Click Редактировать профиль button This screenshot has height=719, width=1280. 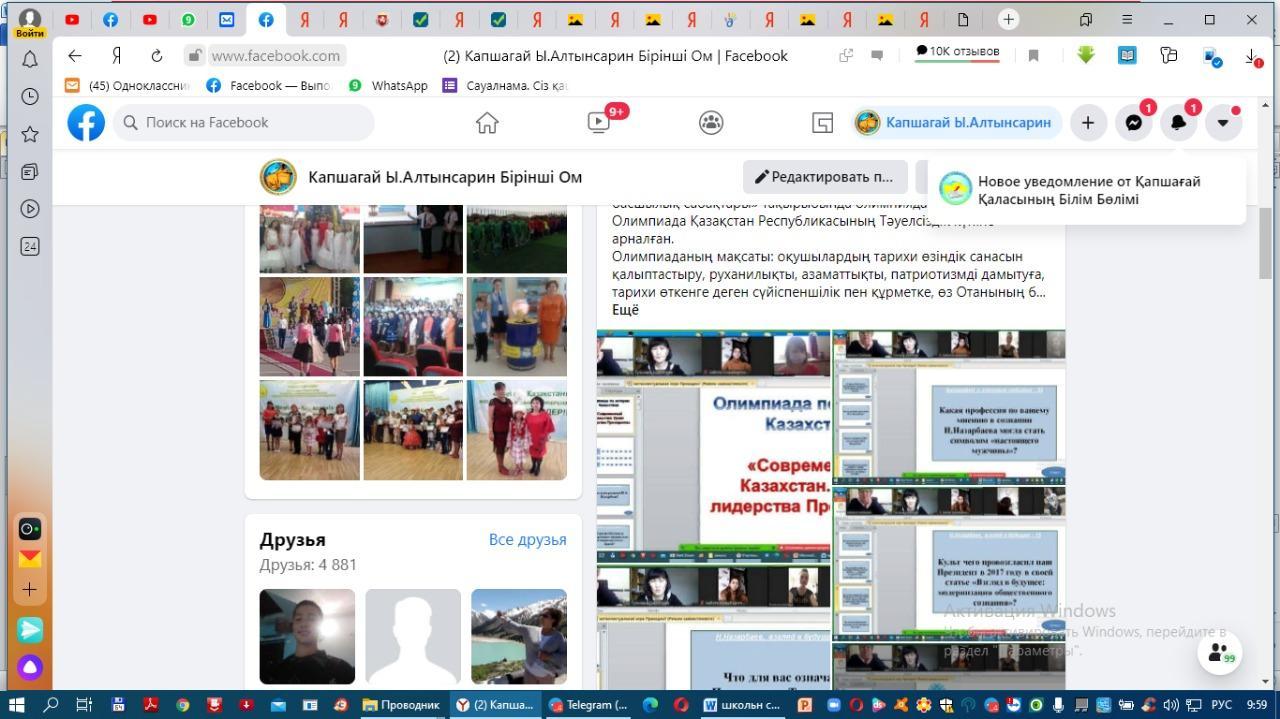[x=825, y=177]
